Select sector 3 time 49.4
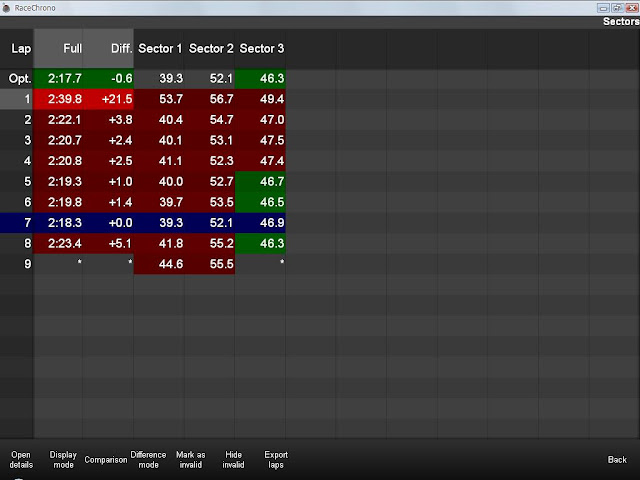640x480 pixels. pyautogui.click(x=260, y=99)
